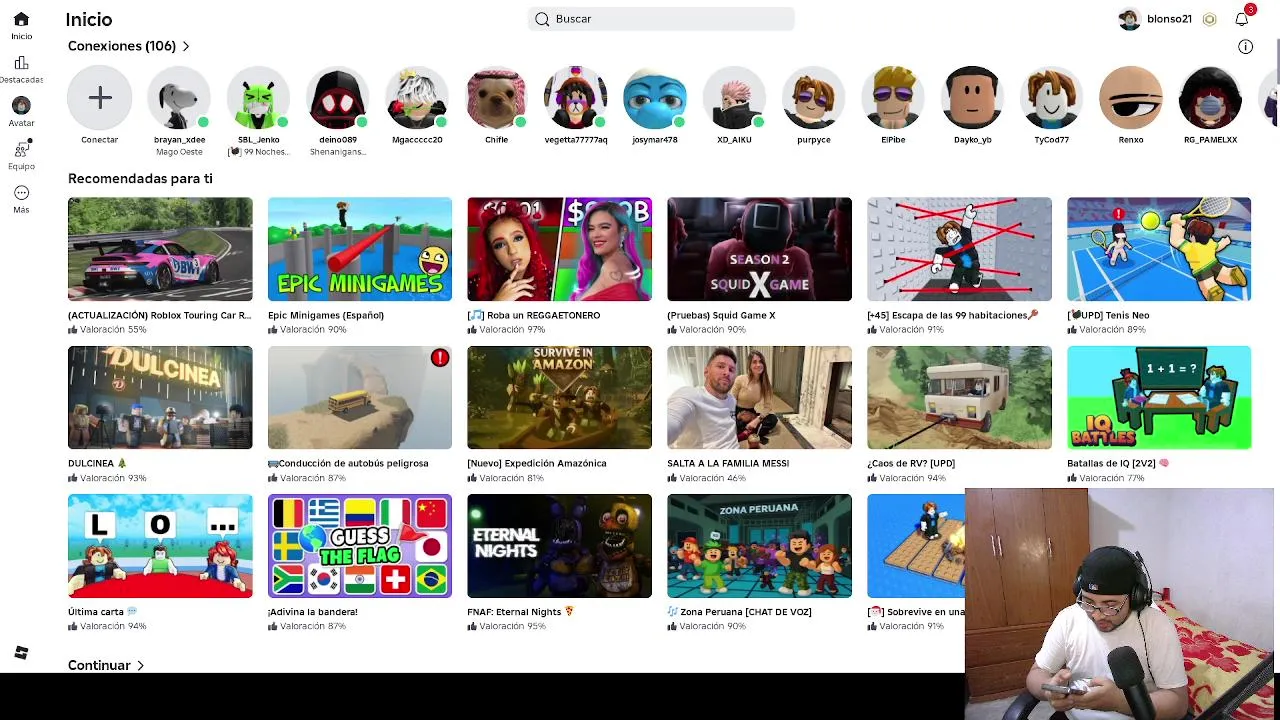Open the Roblox Touring Car game thumbnail
The width and height of the screenshot is (1280, 720).
(160, 249)
